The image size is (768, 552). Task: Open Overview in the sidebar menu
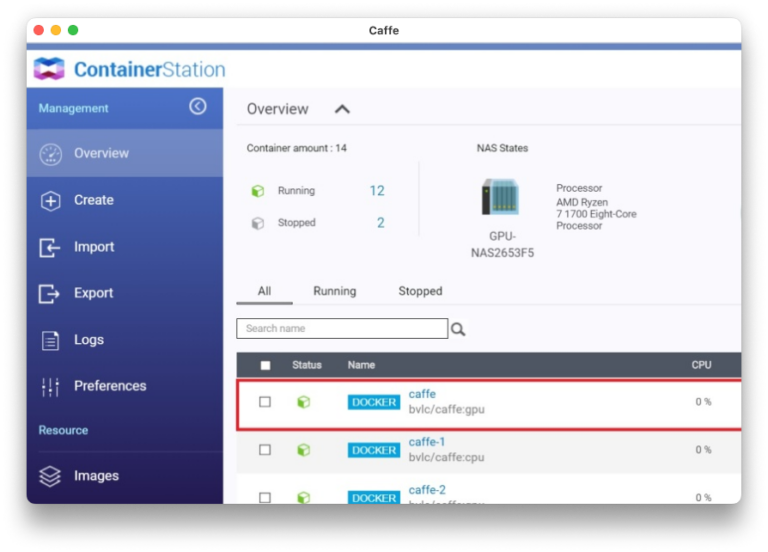(125, 154)
